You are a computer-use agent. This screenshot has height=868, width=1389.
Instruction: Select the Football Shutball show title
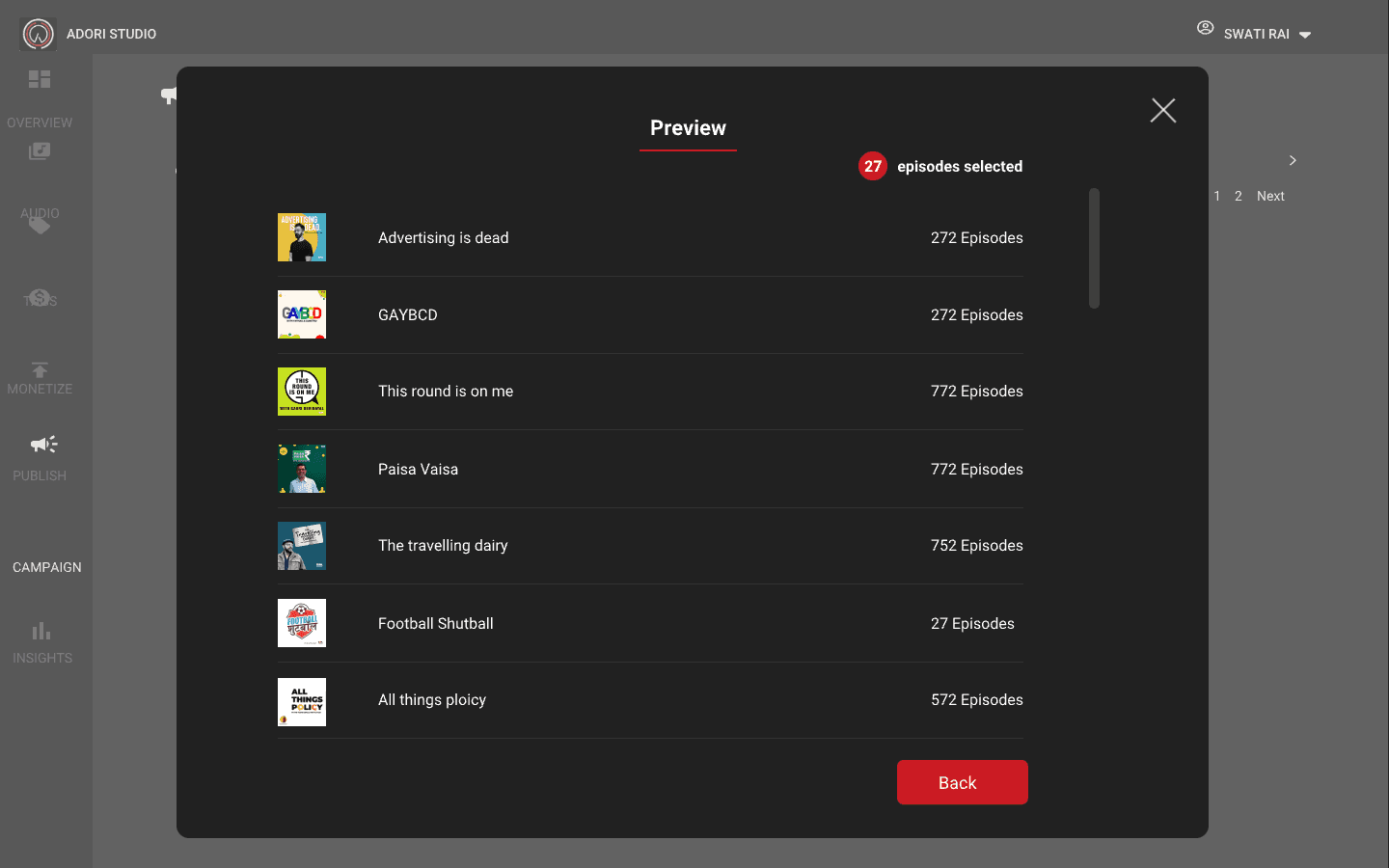coord(436,624)
